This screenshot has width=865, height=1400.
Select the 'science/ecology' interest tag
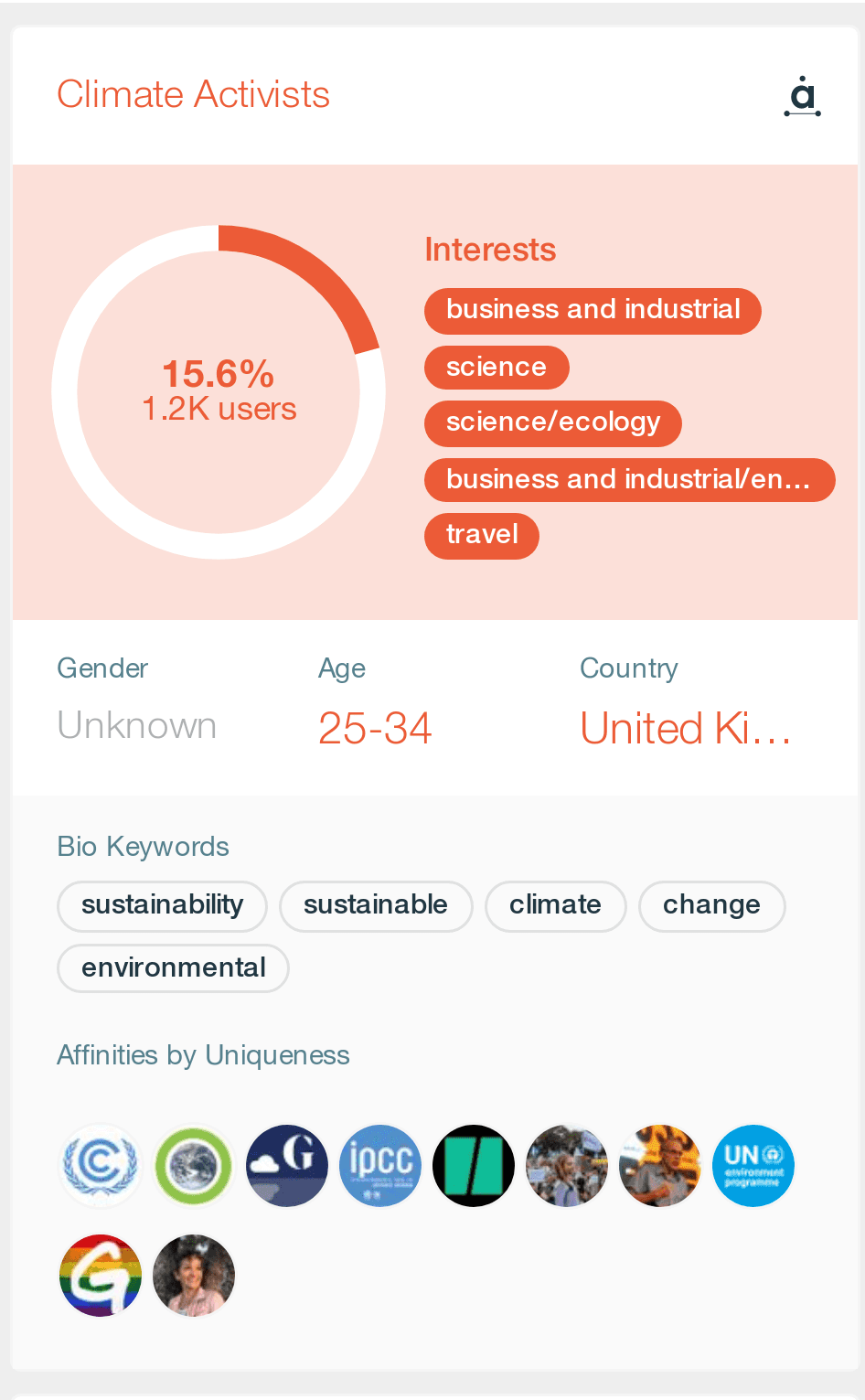tap(552, 423)
